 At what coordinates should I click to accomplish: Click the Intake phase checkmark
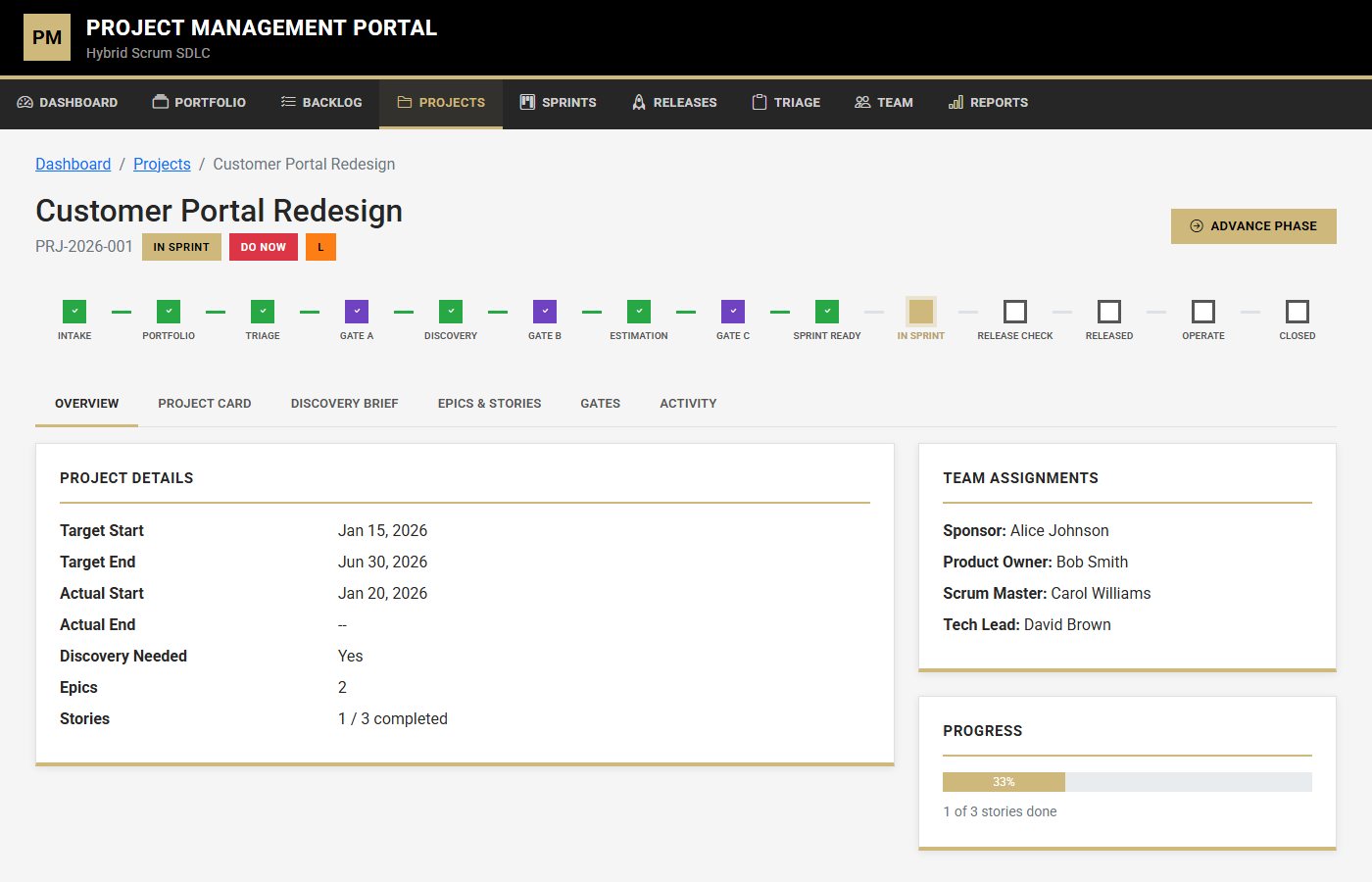pos(74,312)
